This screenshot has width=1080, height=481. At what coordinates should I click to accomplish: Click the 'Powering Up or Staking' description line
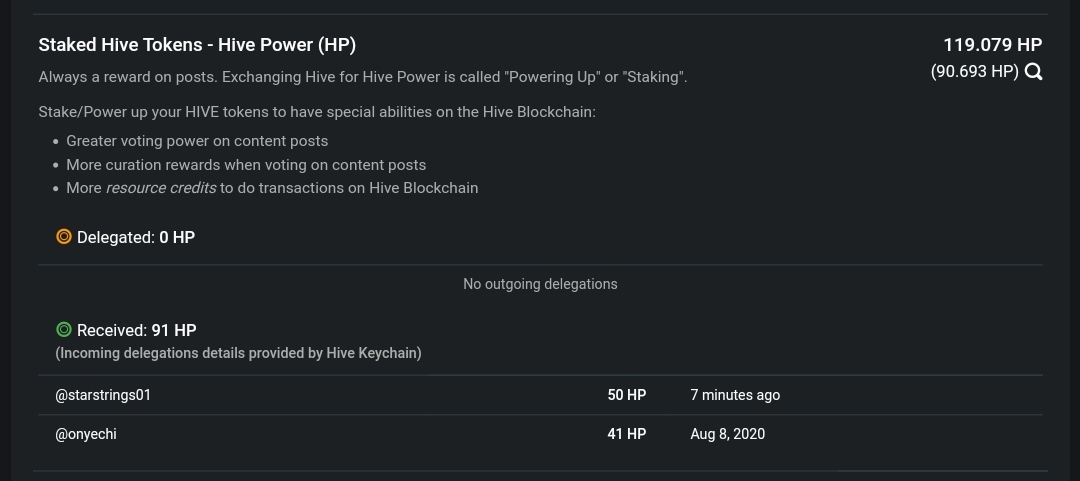pos(363,77)
